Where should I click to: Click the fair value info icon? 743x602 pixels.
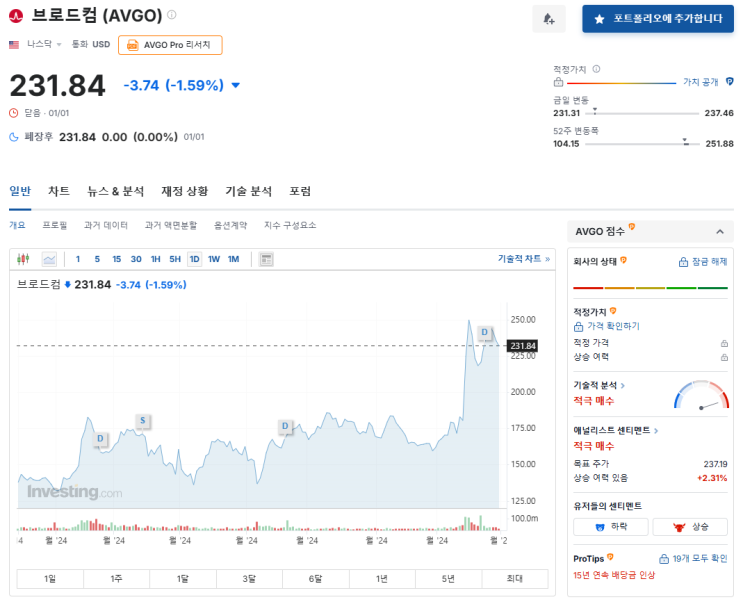(x=597, y=69)
